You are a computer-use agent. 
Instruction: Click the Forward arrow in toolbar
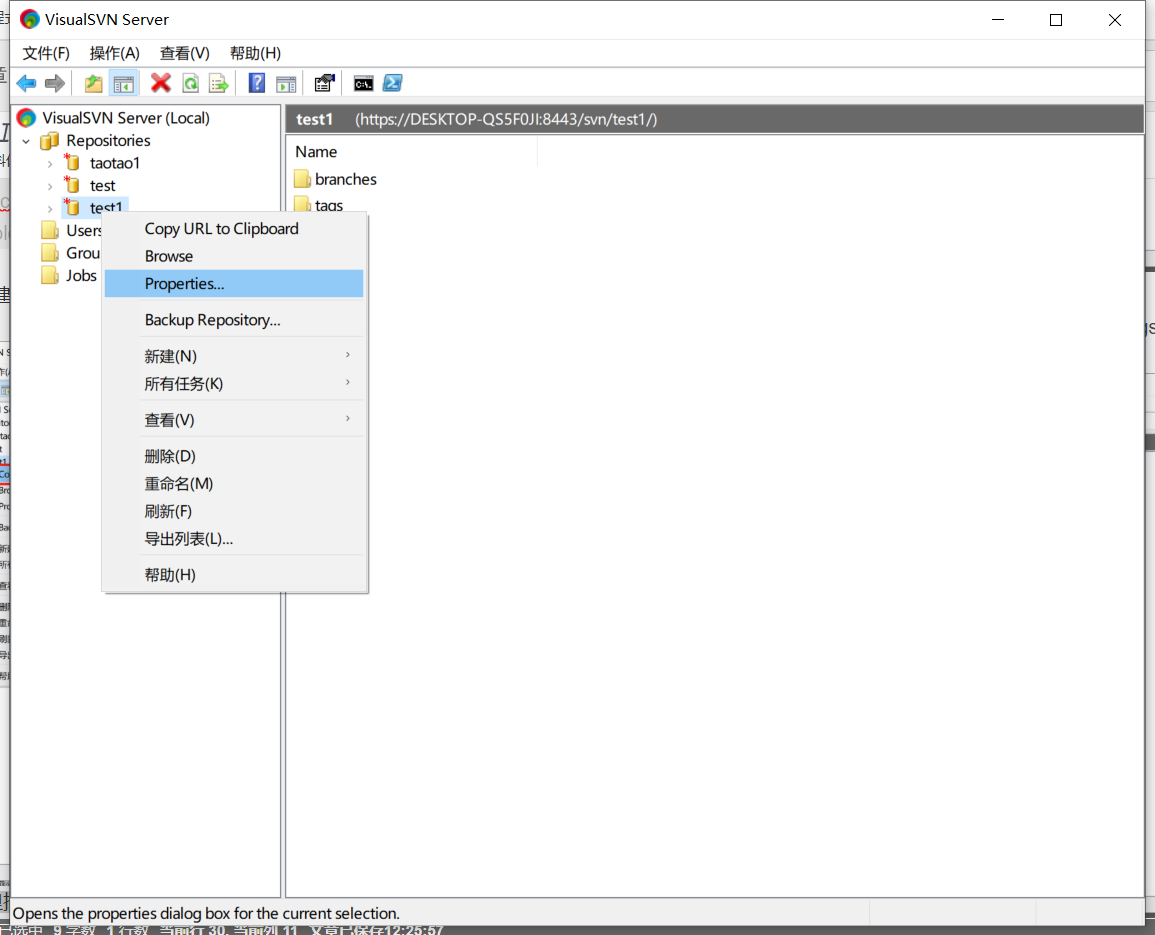click(55, 83)
